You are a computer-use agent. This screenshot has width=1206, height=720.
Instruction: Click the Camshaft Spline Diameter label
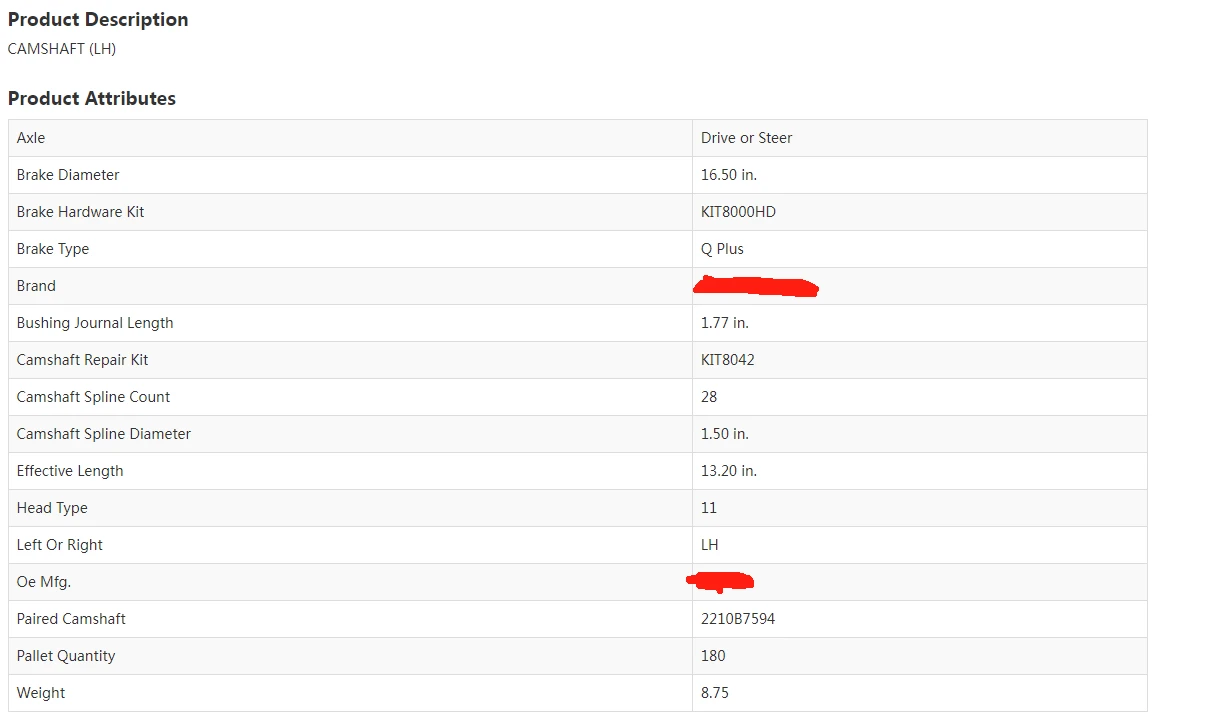tap(104, 434)
